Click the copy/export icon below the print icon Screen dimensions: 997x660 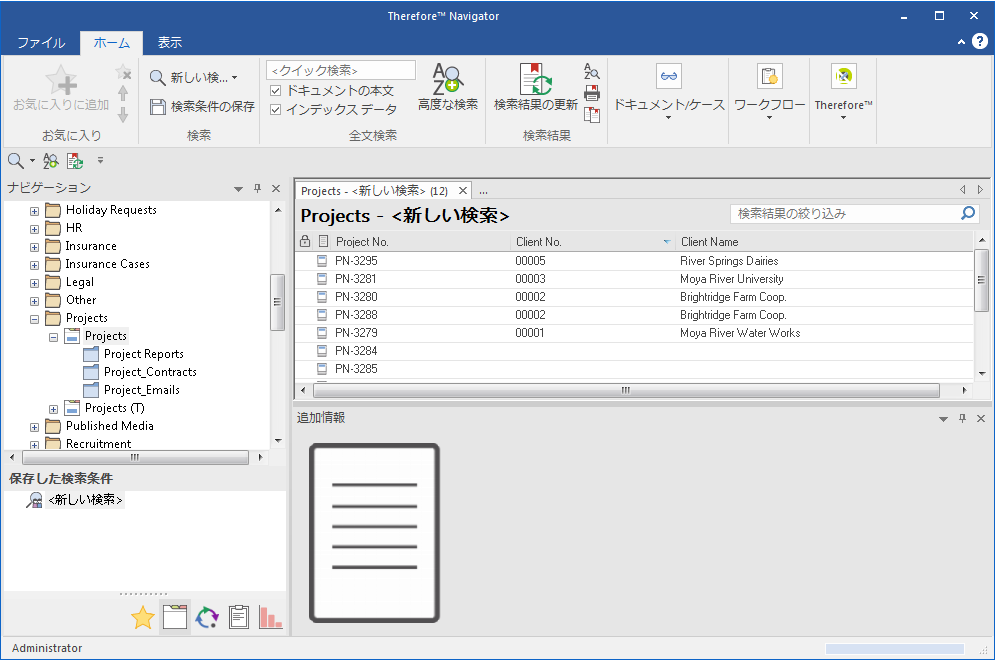coord(592,115)
